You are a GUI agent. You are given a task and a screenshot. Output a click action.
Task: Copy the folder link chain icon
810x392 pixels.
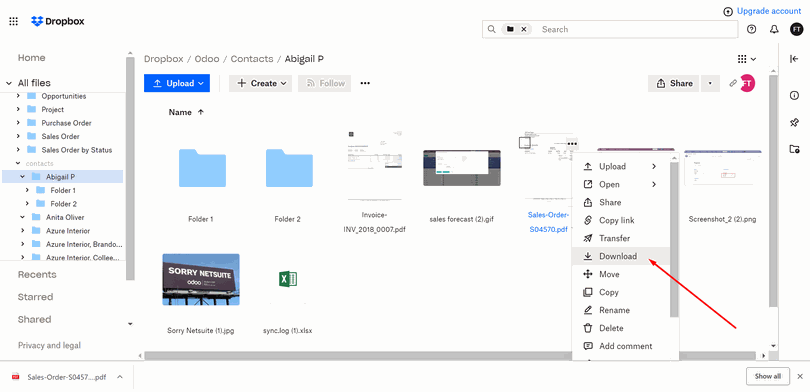point(733,83)
